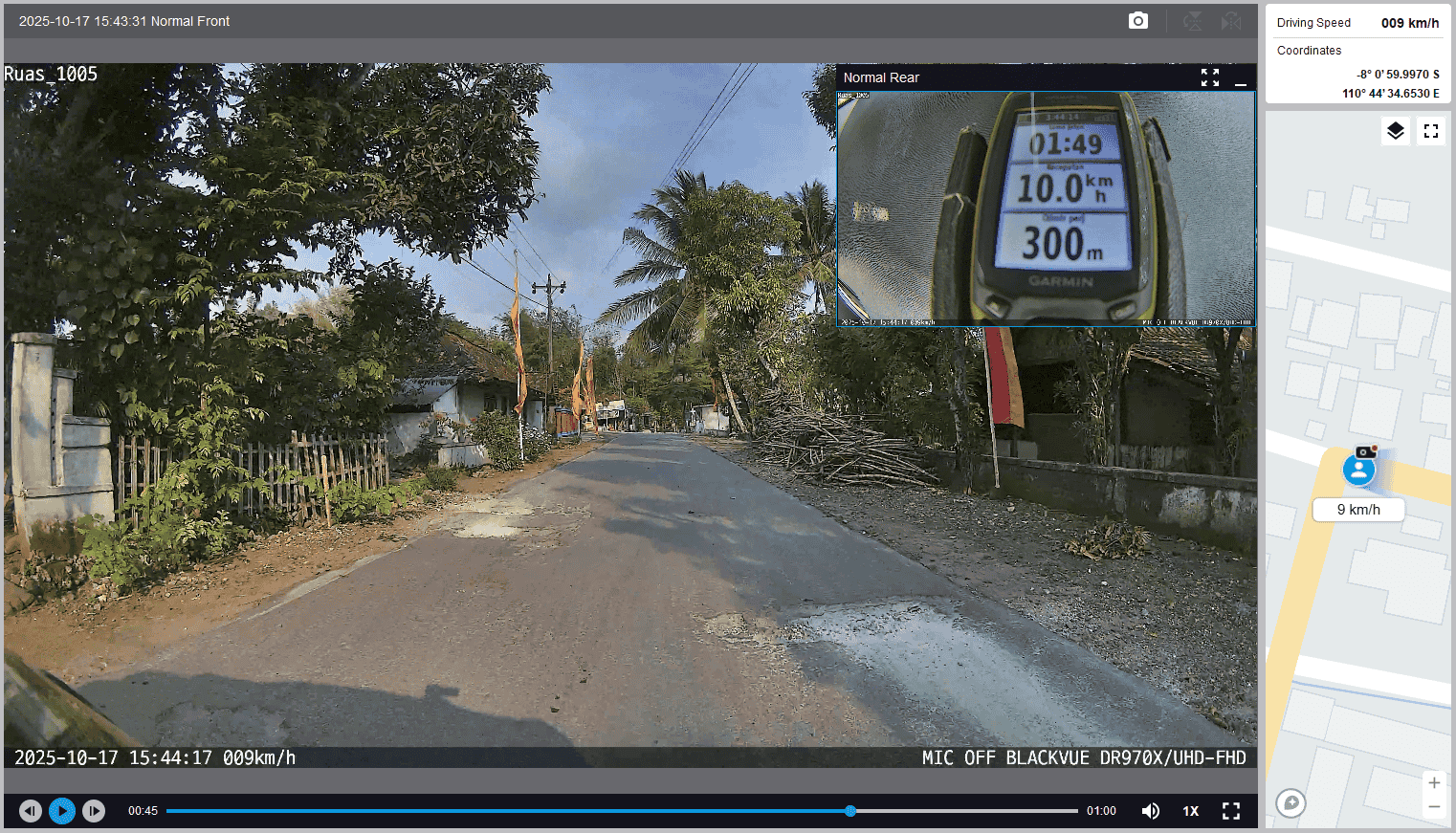The image size is (1456, 833).
Task: Expand the map to fullscreen
Action: coord(1431,131)
